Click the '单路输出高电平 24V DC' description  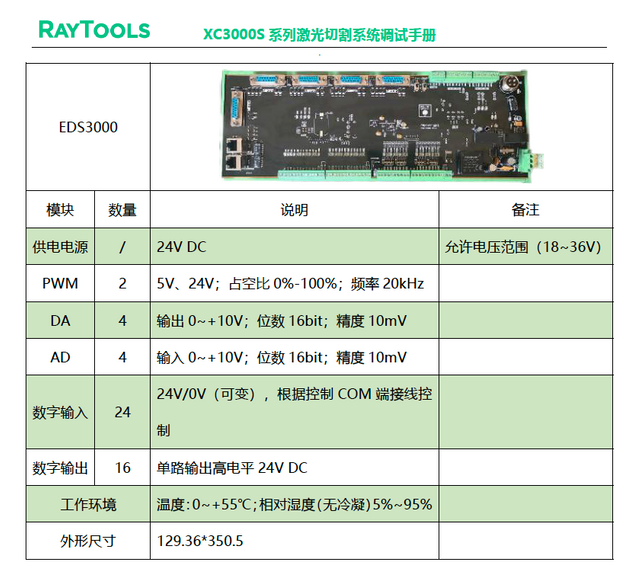point(232,468)
